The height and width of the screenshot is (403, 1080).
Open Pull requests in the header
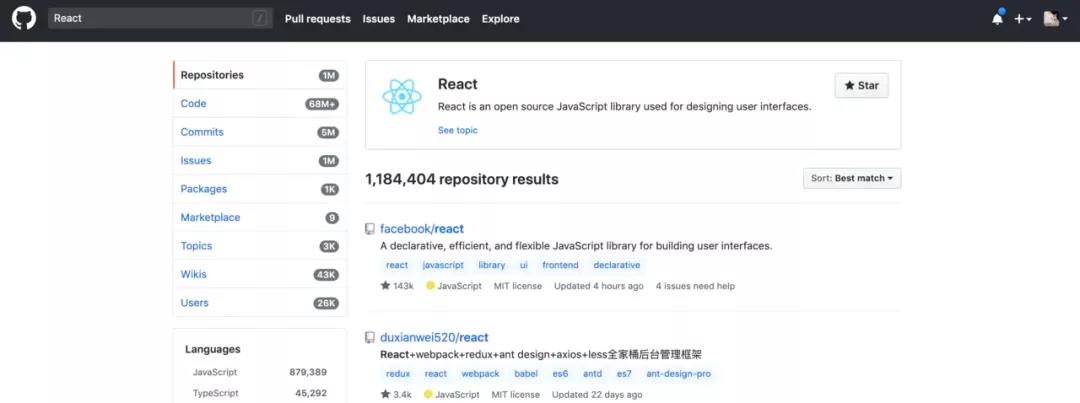pyautogui.click(x=318, y=19)
